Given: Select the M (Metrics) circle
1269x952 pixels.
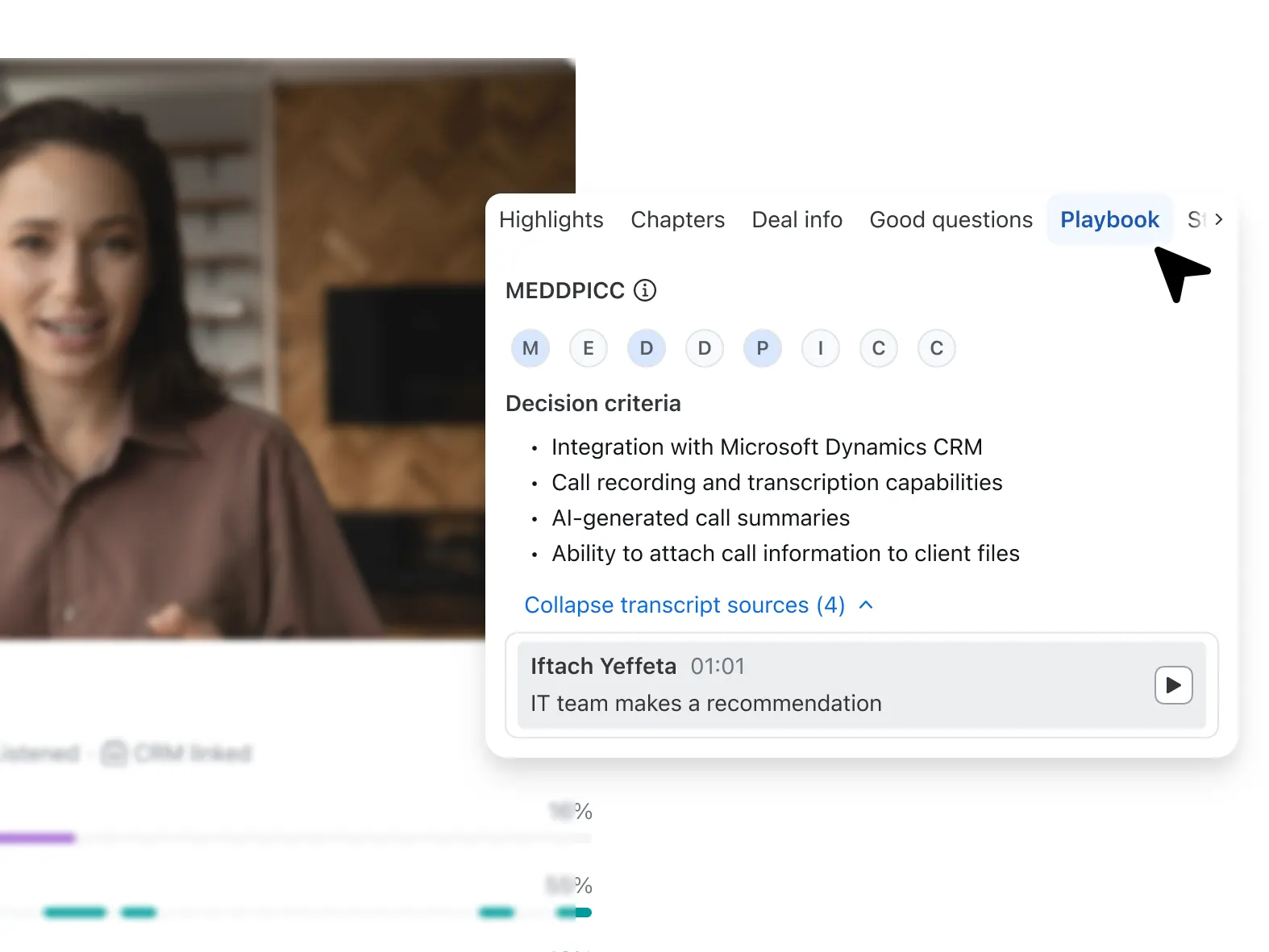Looking at the screenshot, I should (530, 348).
